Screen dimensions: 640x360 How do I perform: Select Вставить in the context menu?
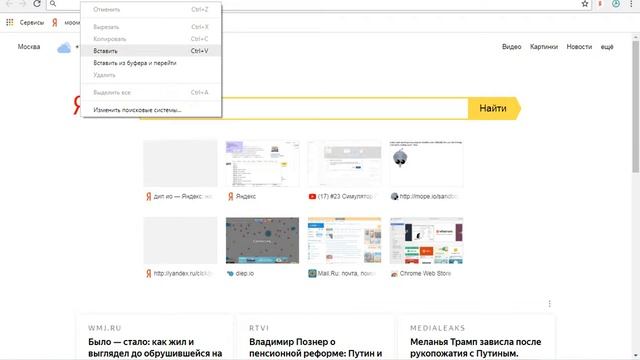[x=151, y=51]
